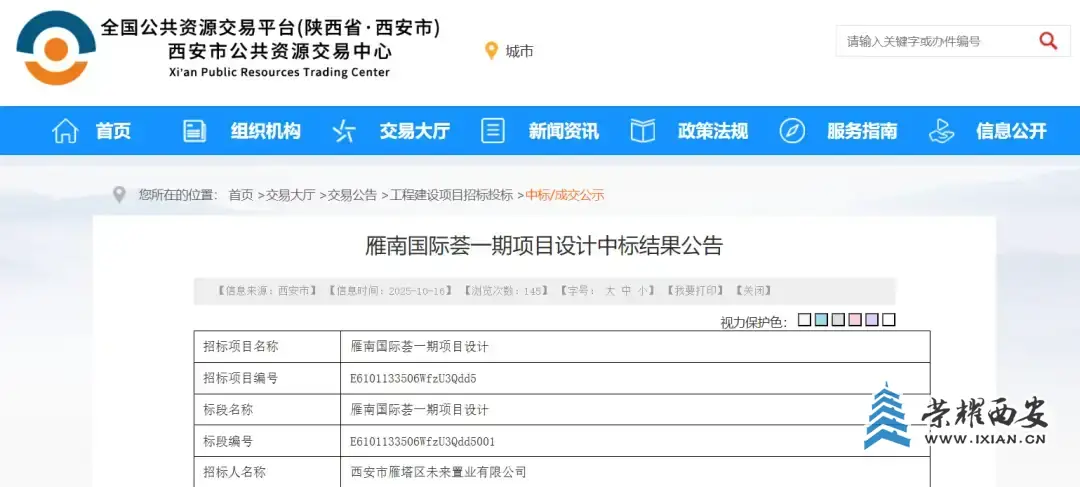
Task: Click the home icon beside 首页
Action: (x=65, y=131)
